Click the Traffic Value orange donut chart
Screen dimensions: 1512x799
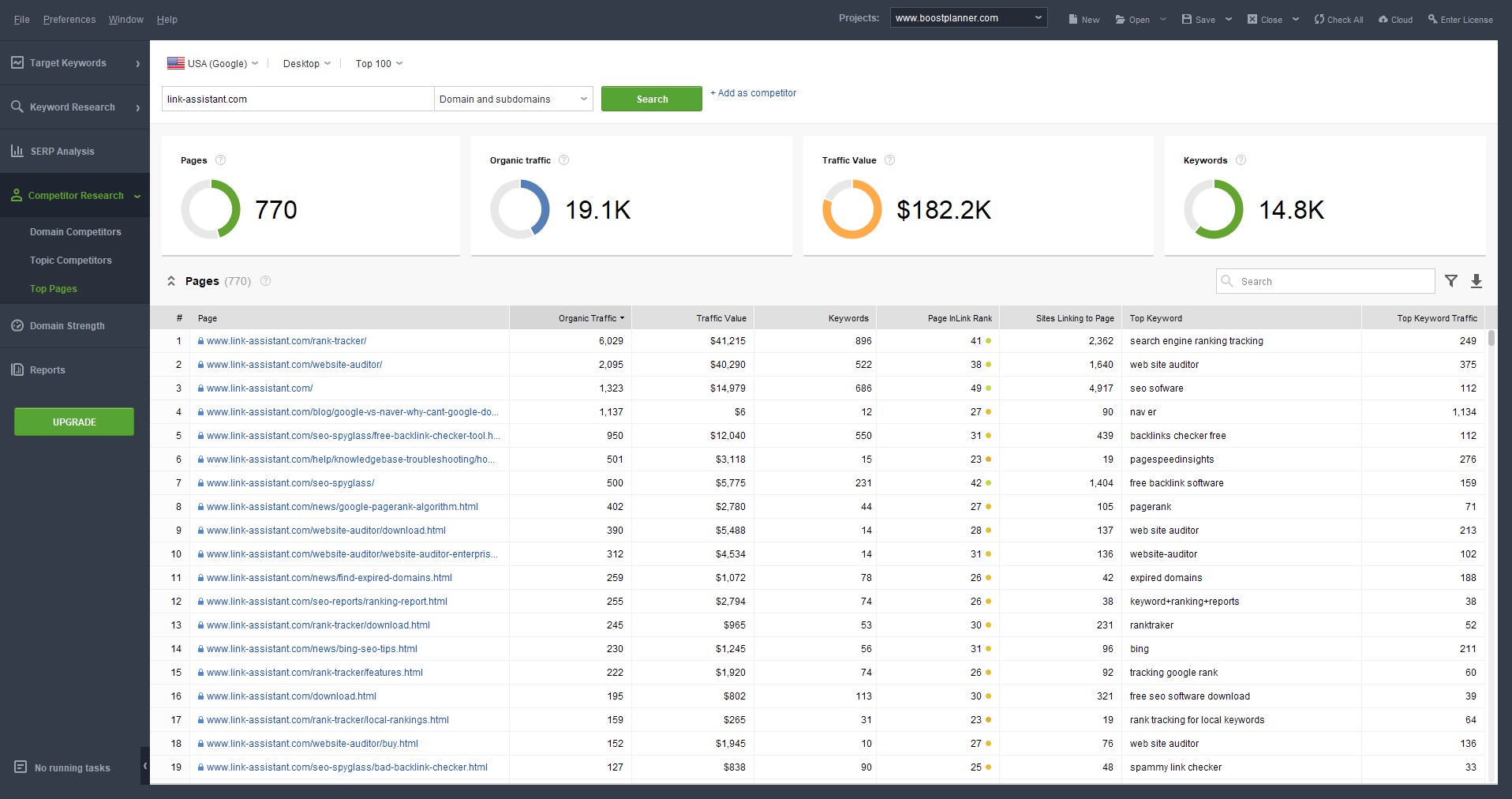852,209
